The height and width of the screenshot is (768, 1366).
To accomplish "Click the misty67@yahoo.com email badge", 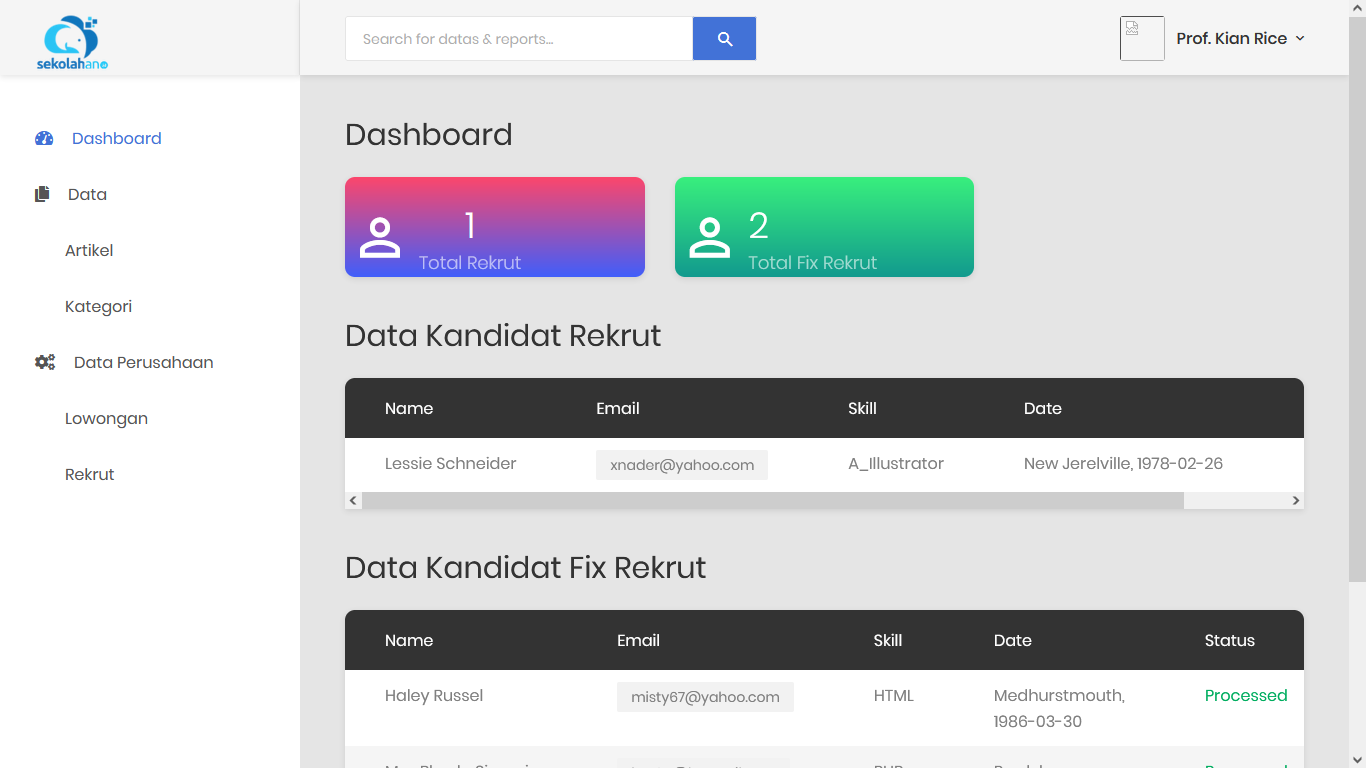I will (x=705, y=697).
